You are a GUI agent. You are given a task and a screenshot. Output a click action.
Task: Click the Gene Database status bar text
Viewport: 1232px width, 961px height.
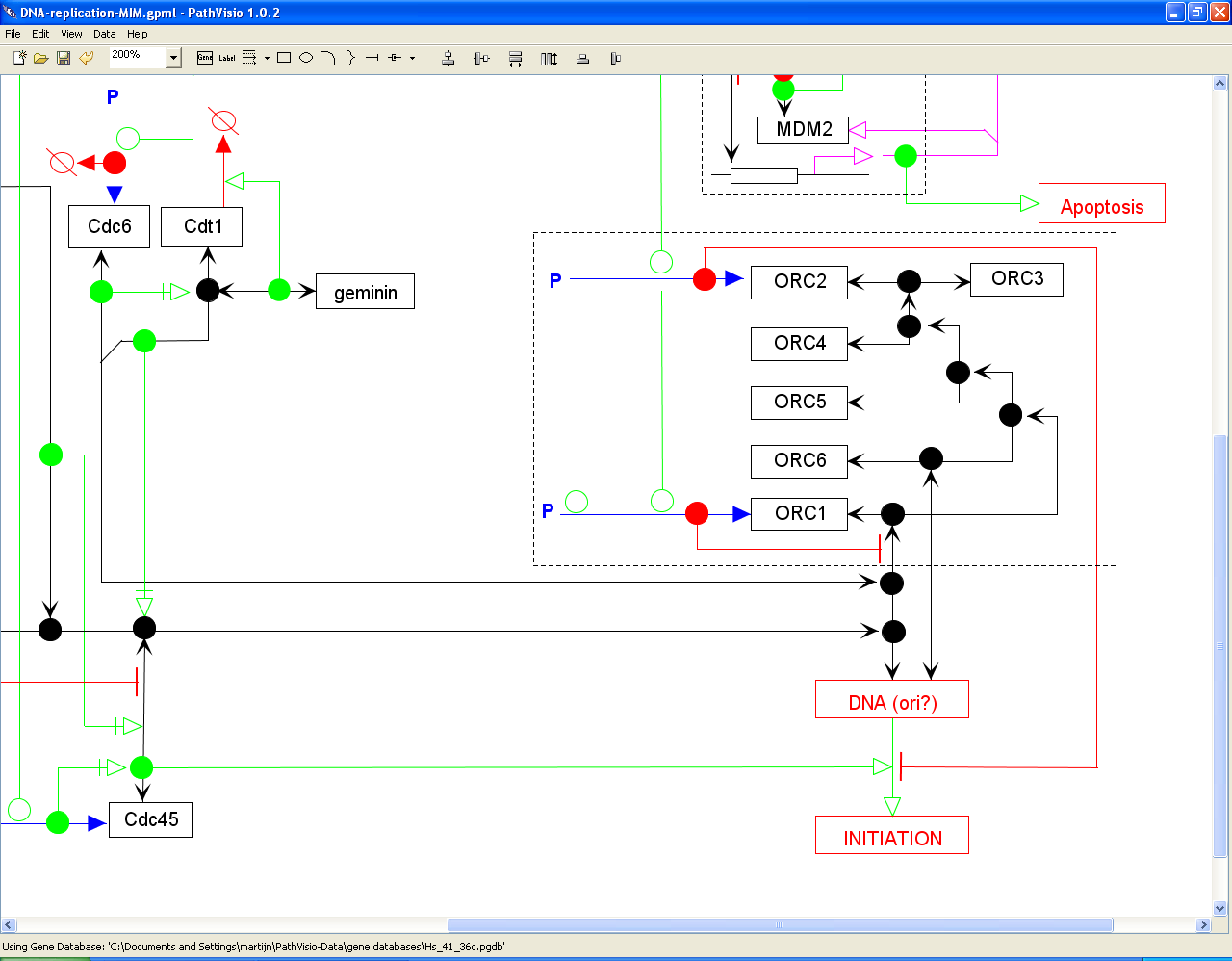click(x=254, y=947)
